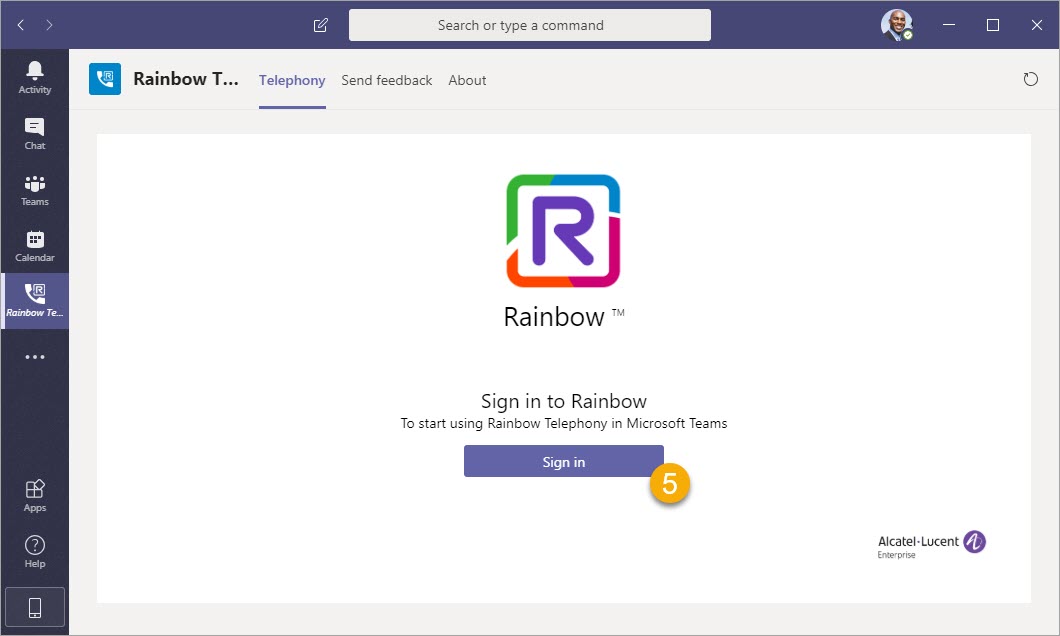The height and width of the screenshot is (636, 1060).
Task: Focus the Search or type a command box
Action: pyautogui.click(x=529, y=25)
